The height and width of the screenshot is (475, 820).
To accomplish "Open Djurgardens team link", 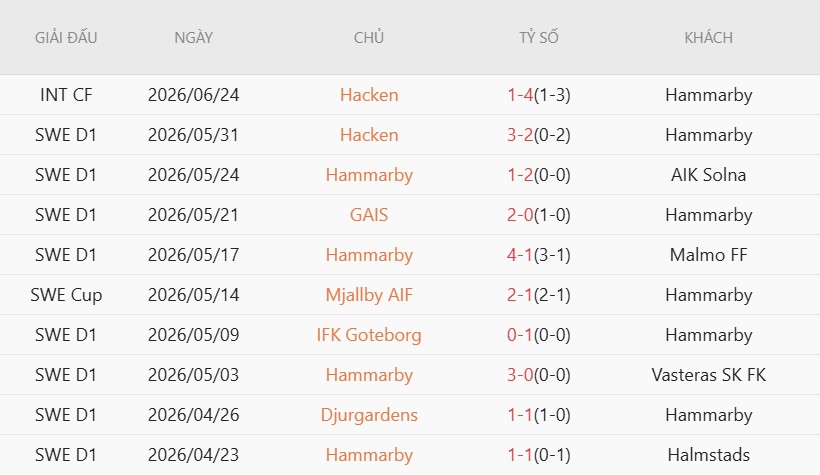I will coord(369,415).
